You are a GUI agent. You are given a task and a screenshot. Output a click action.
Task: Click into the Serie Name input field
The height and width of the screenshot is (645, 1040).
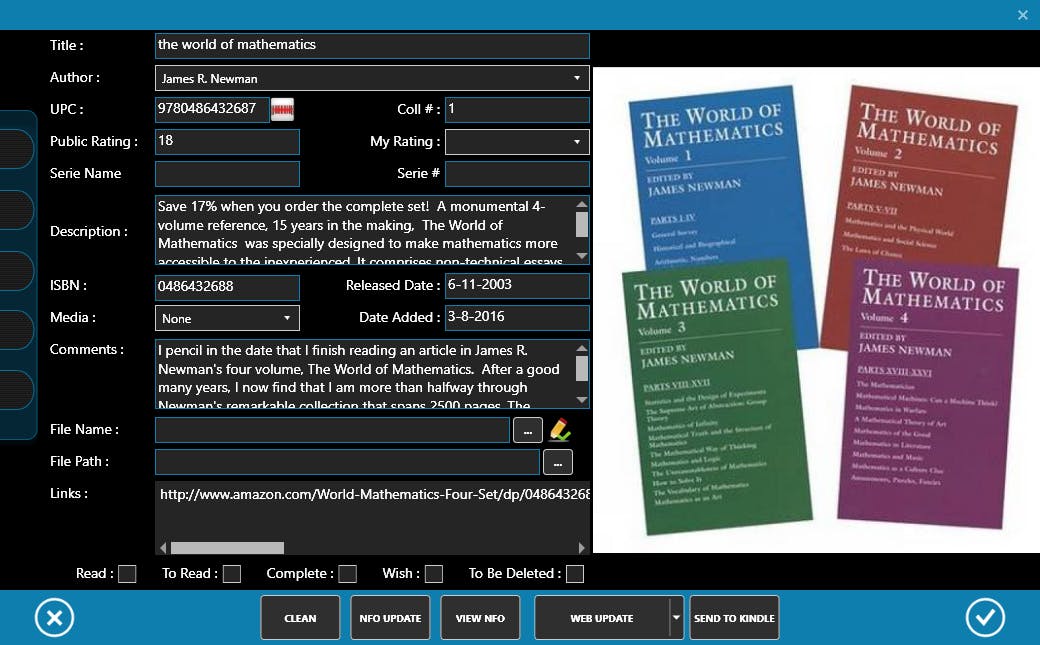click(x=228, y=174)
